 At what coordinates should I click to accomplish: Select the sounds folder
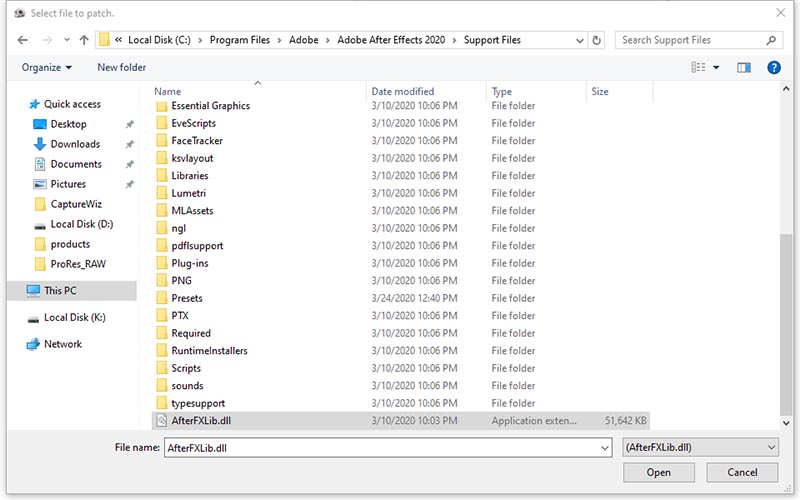point(187,386)
